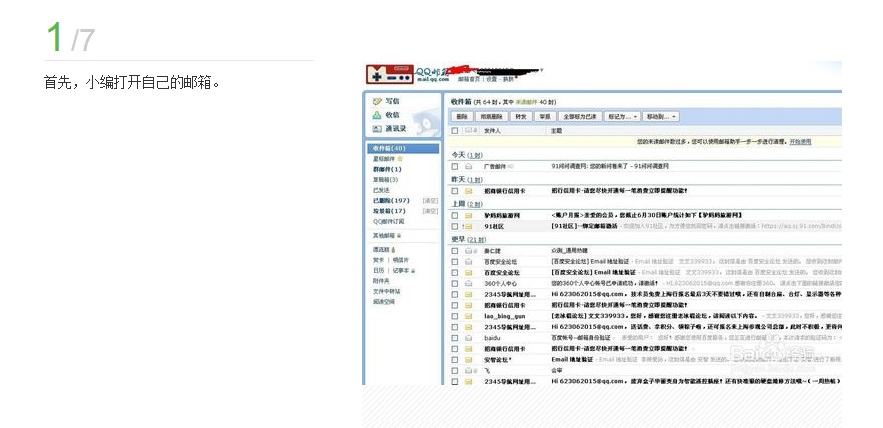Open the 收件箱(40) folder
The width and height of the screenshot is (883, 428).
pos(403,149)
